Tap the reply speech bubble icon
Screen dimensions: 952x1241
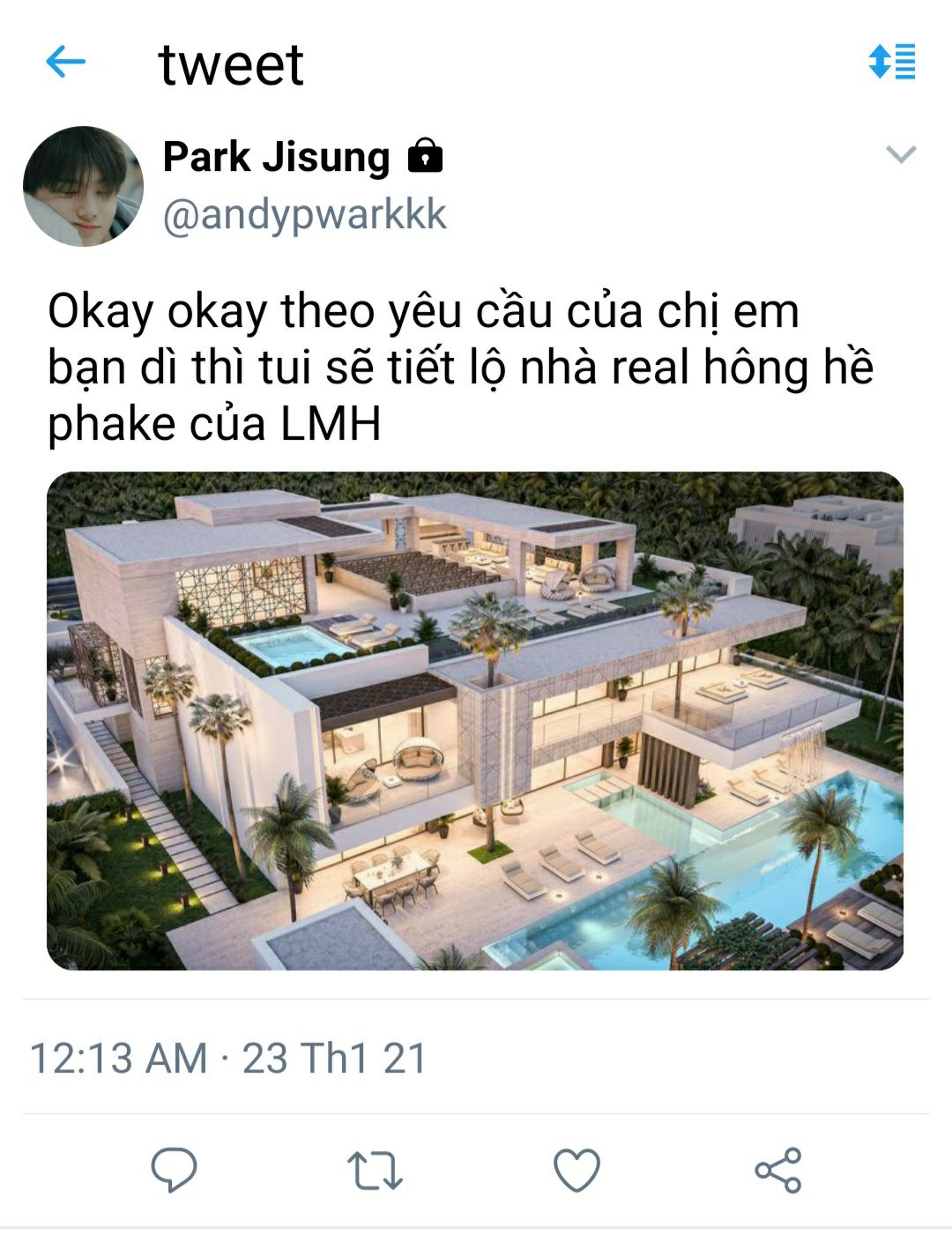[174, 1170]
